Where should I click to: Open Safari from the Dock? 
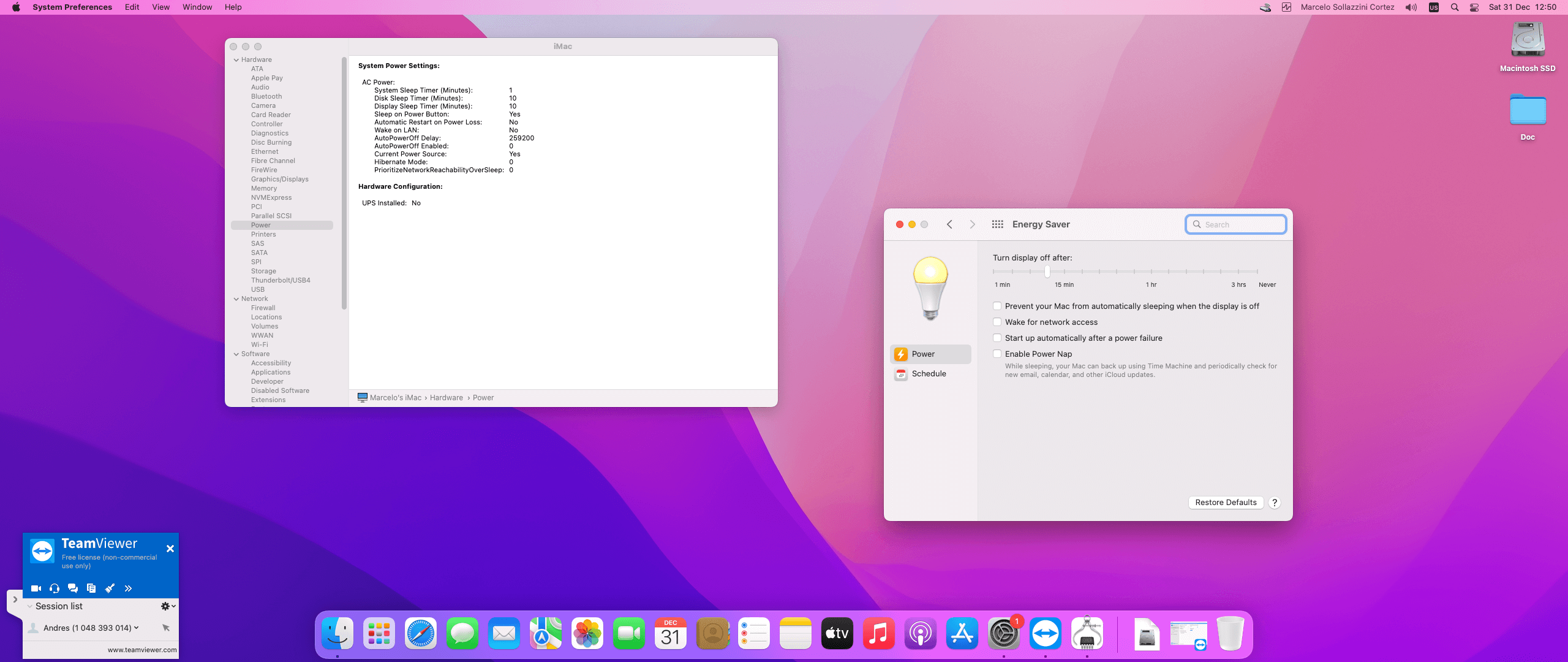[421, 634]
